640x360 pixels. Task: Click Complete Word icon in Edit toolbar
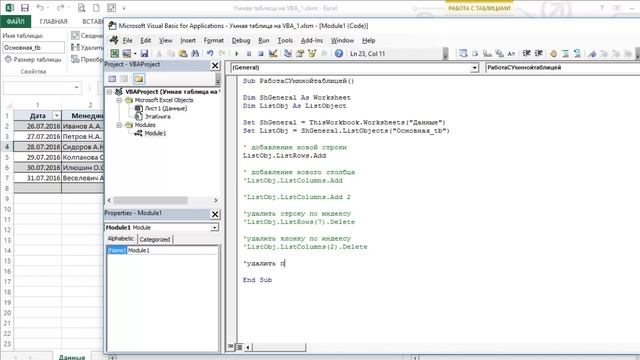(x=511, y=53)
